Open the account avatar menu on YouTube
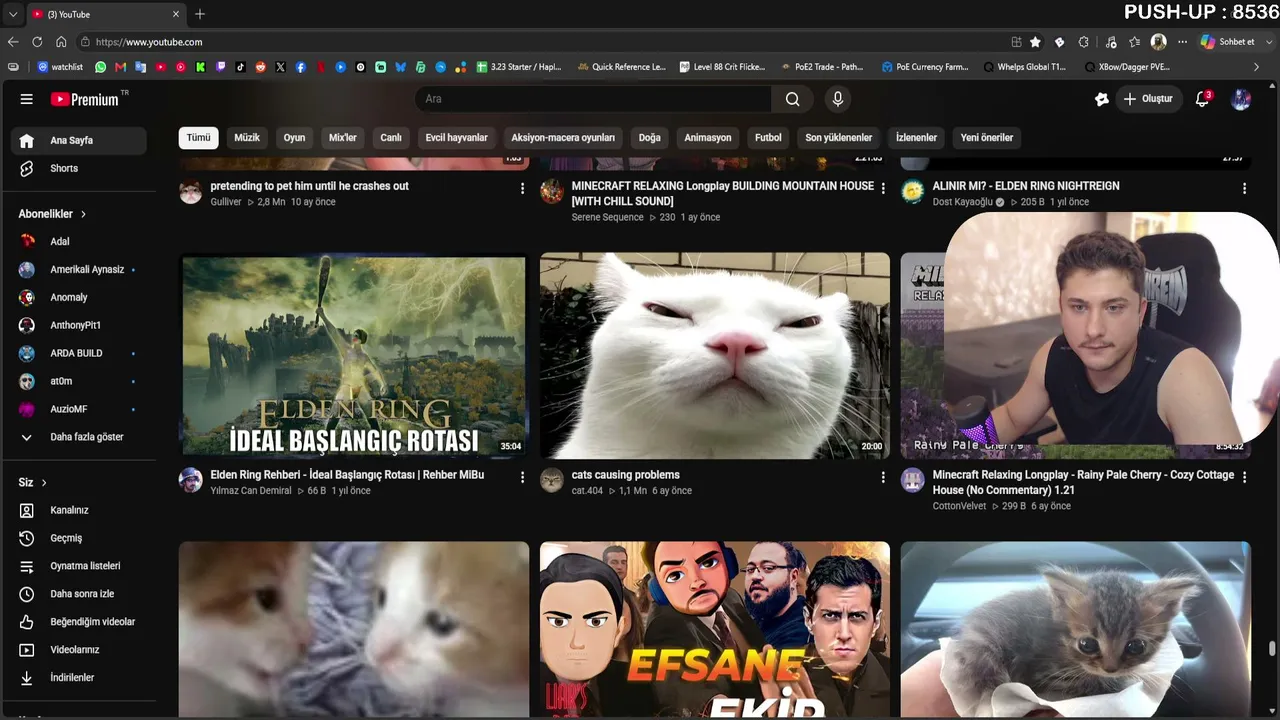The image size is (1280, 720). pyautogui.click(x=1241, y=99)
